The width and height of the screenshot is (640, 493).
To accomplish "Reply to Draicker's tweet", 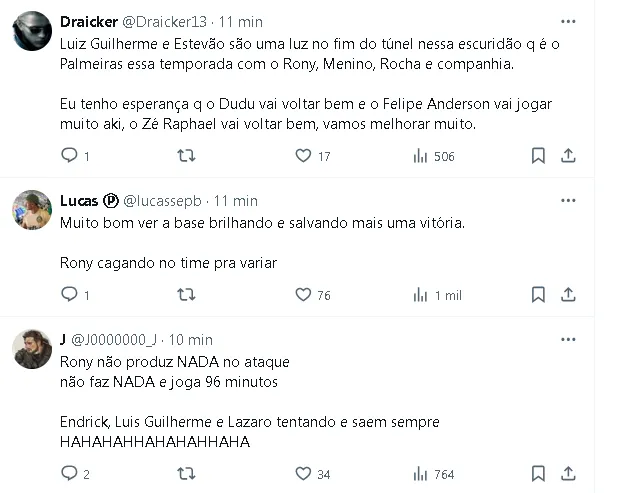I will click(x=69, y=156).
